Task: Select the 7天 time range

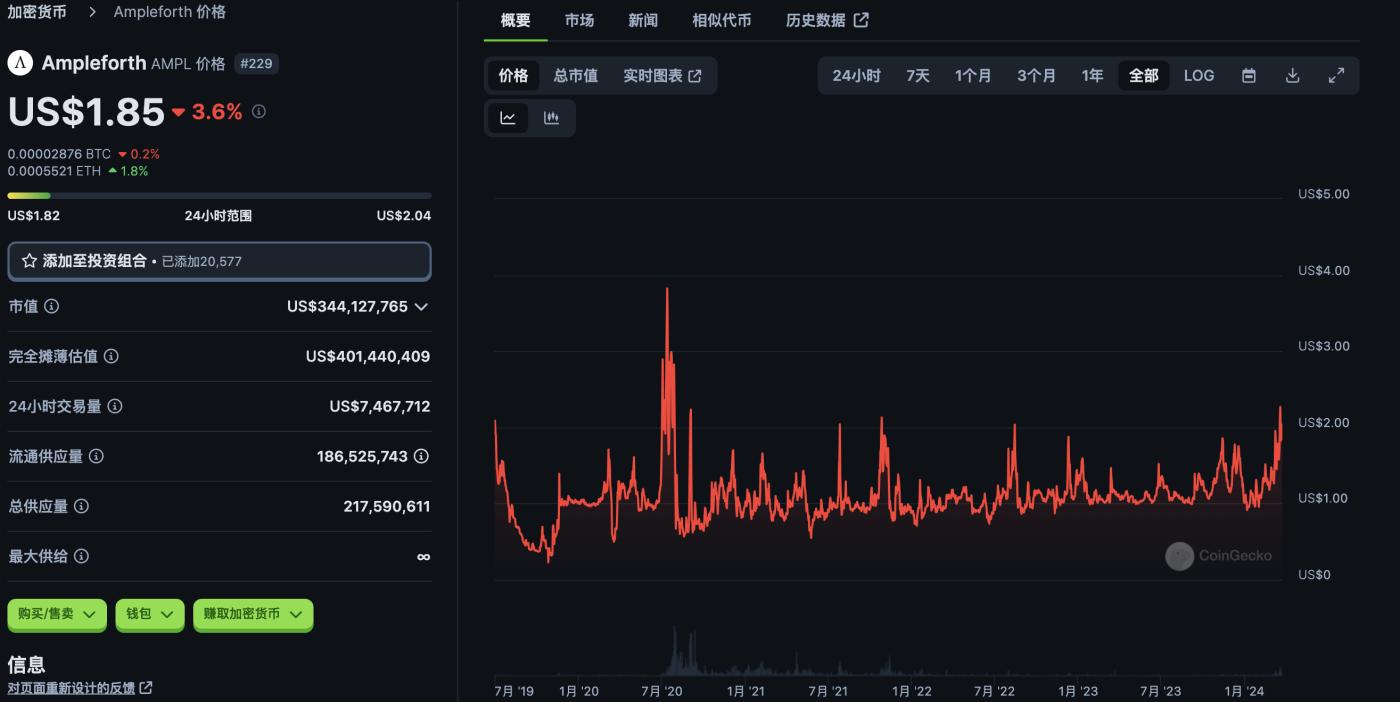Action: pos(917,76)
